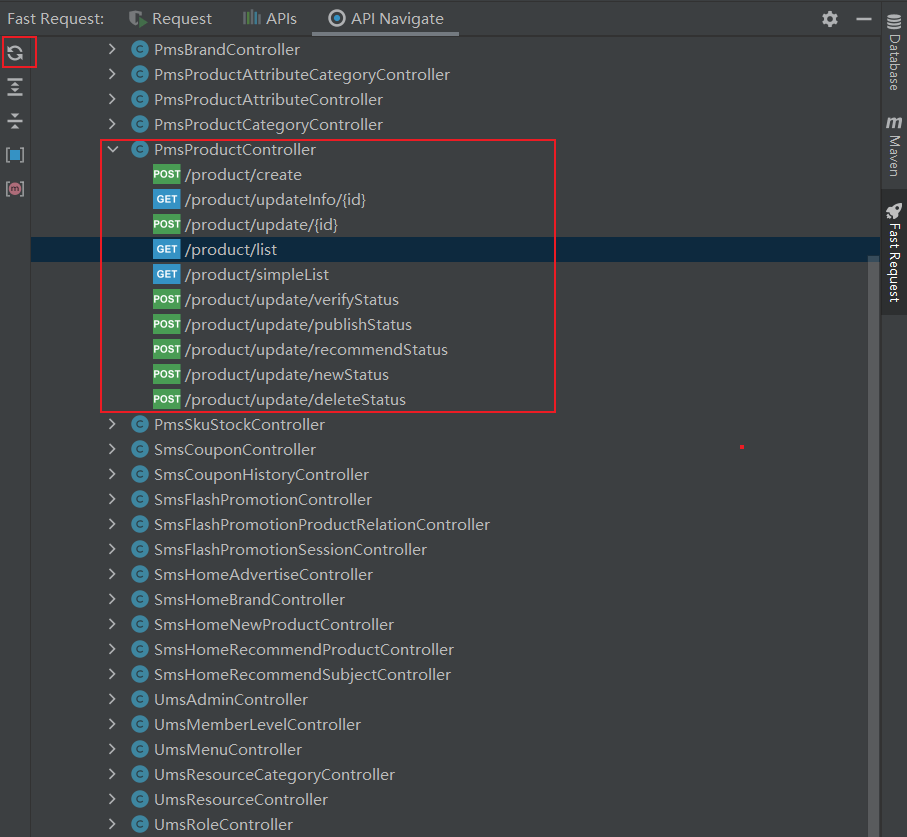Select the POST /product/create endpoint
Screen dimensions: 907x837
click(x=243, y=175)
